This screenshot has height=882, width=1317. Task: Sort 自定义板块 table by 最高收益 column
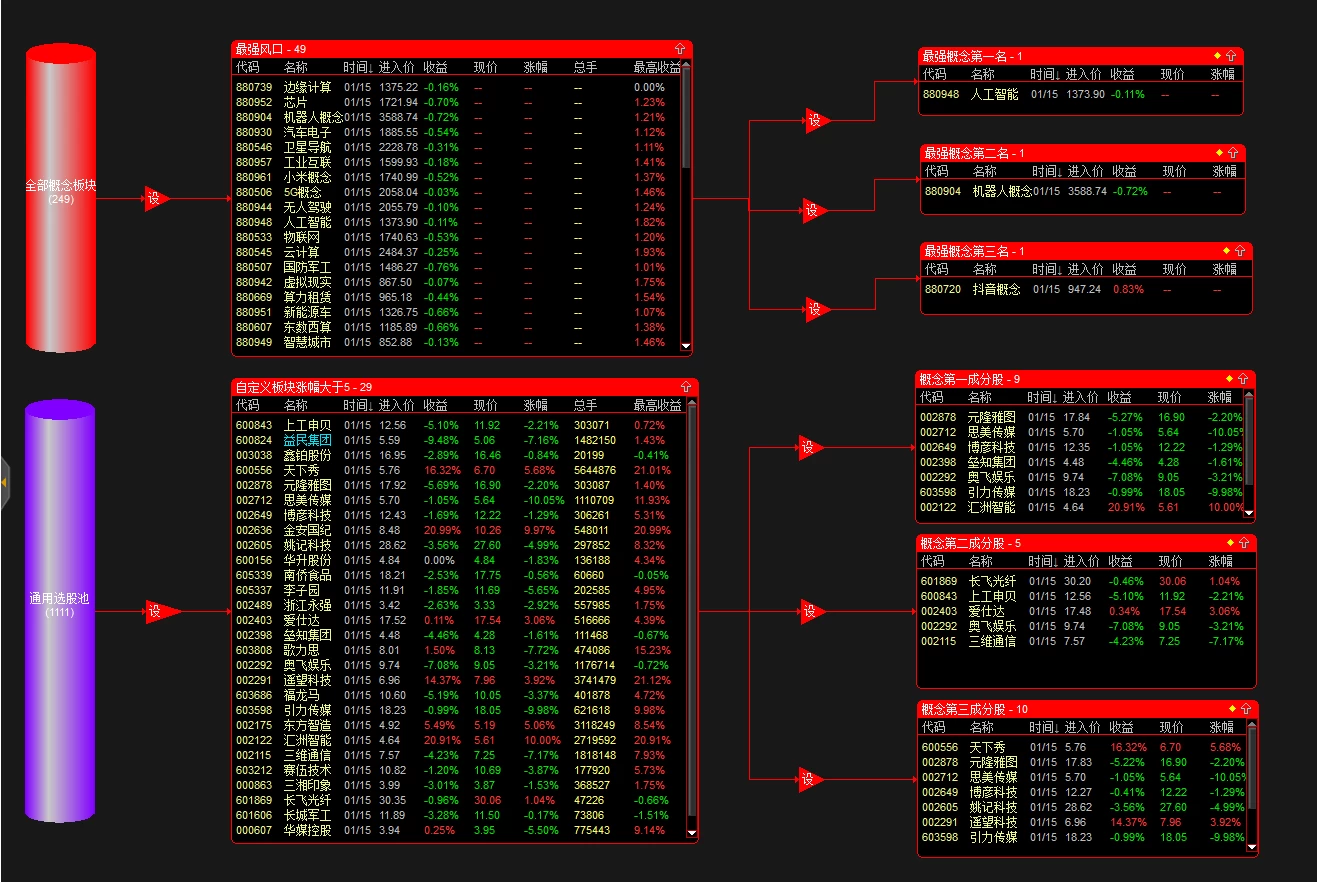tap(657, 405)
